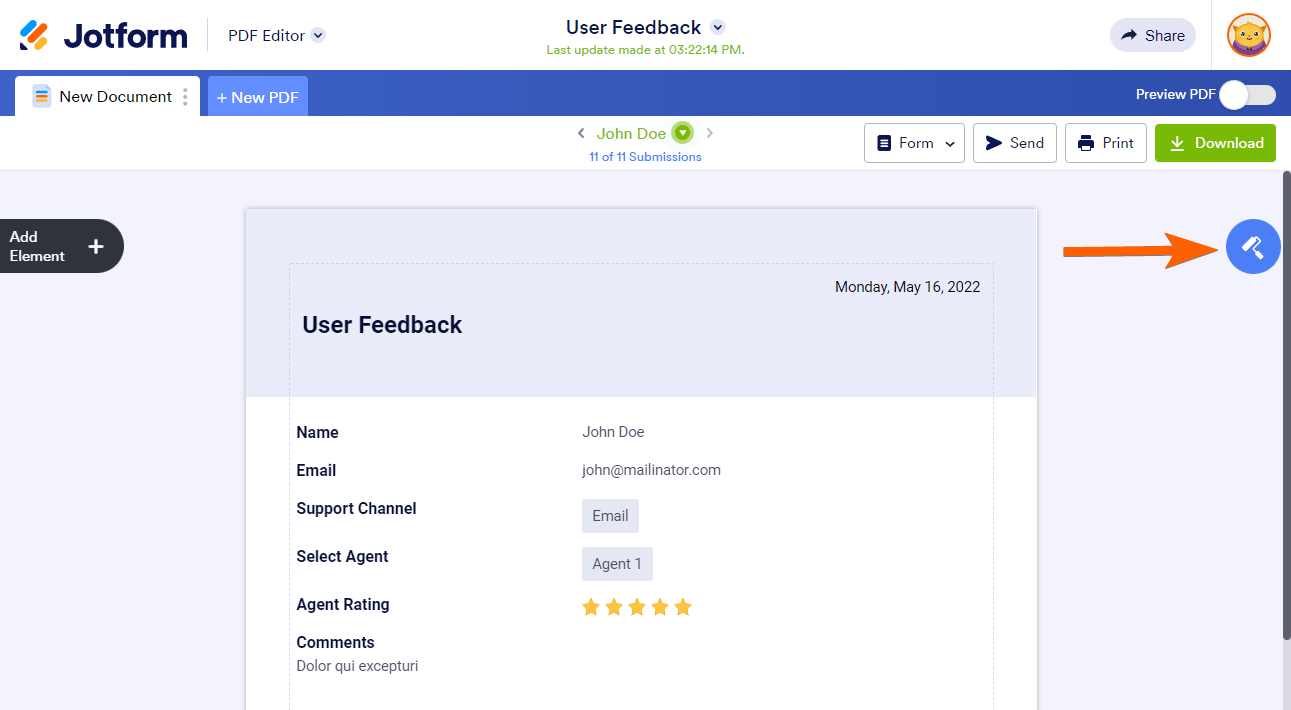Create a New PDF tab
The width and height of the screenshot is (1291, 710).
pyautogui.click(x=257, y=97)
